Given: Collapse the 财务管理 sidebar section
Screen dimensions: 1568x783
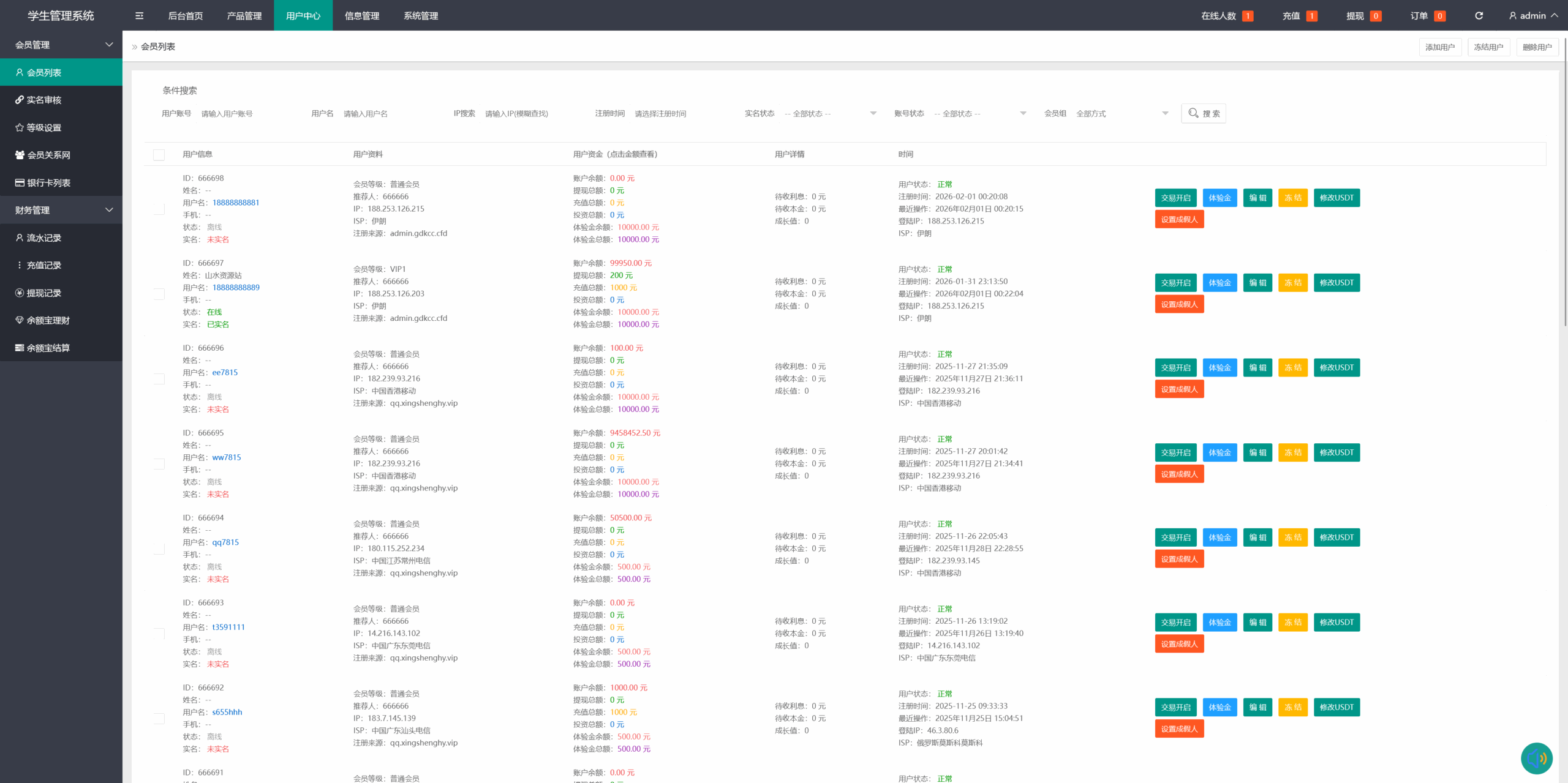Looking at the screenshot, I should (x=61, y=210).
